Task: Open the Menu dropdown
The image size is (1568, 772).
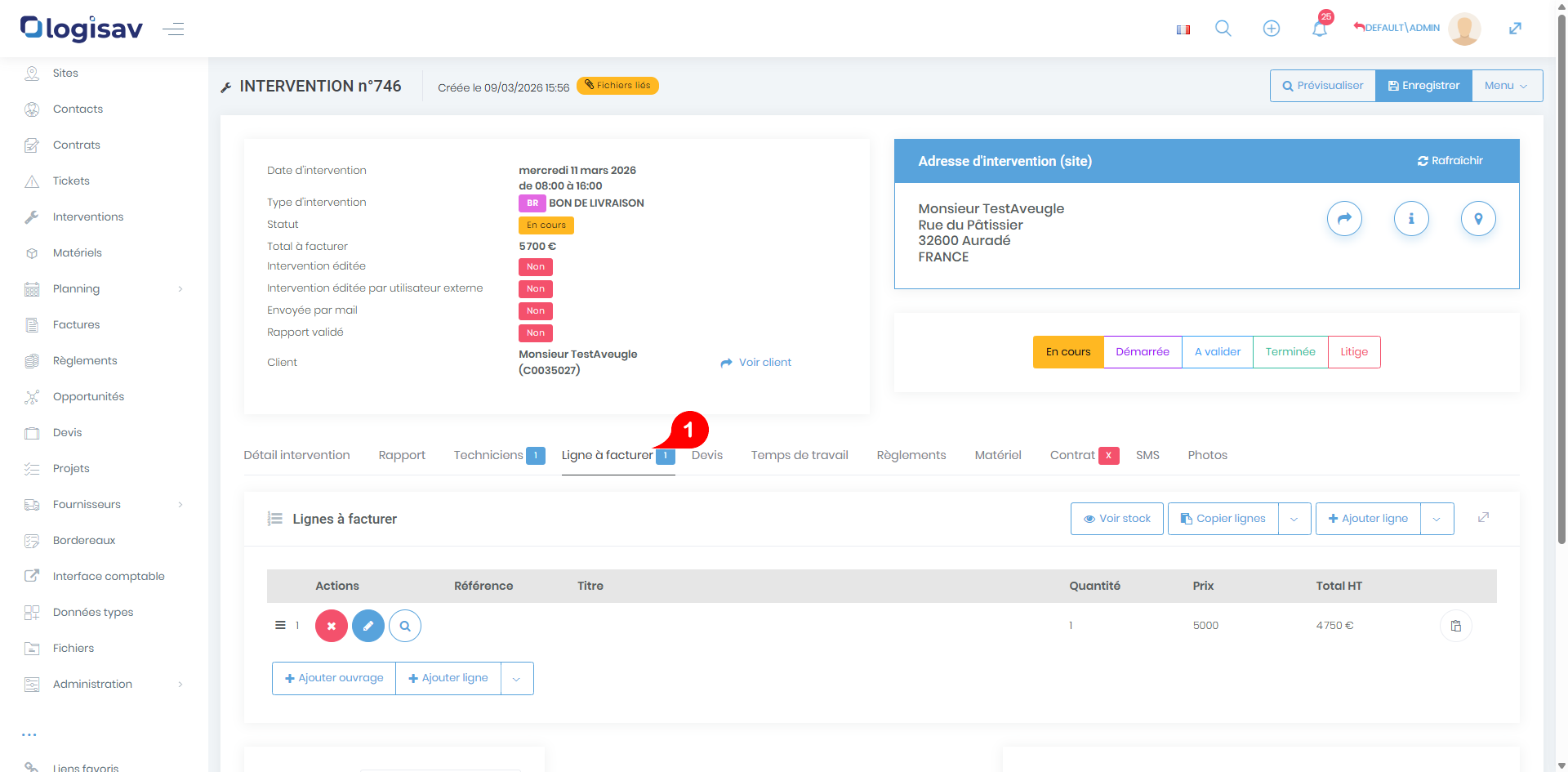Action: 1506,86
